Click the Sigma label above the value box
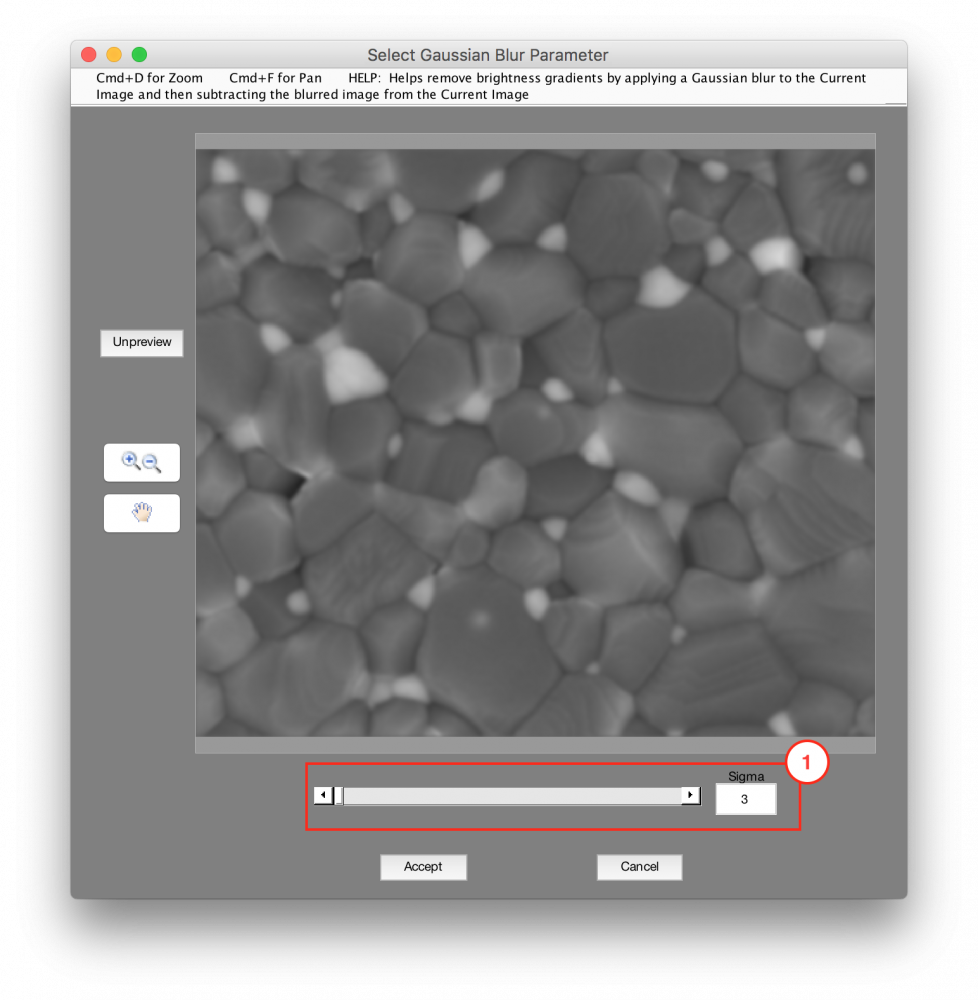The width and height of the screenshot is (978, 1000). click(x=745, y=775)
